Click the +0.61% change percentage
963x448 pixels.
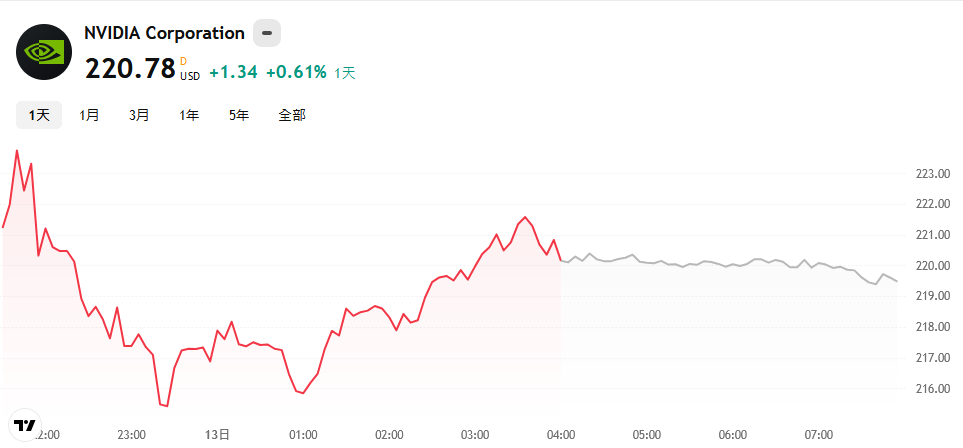click(x=296, y=73)
